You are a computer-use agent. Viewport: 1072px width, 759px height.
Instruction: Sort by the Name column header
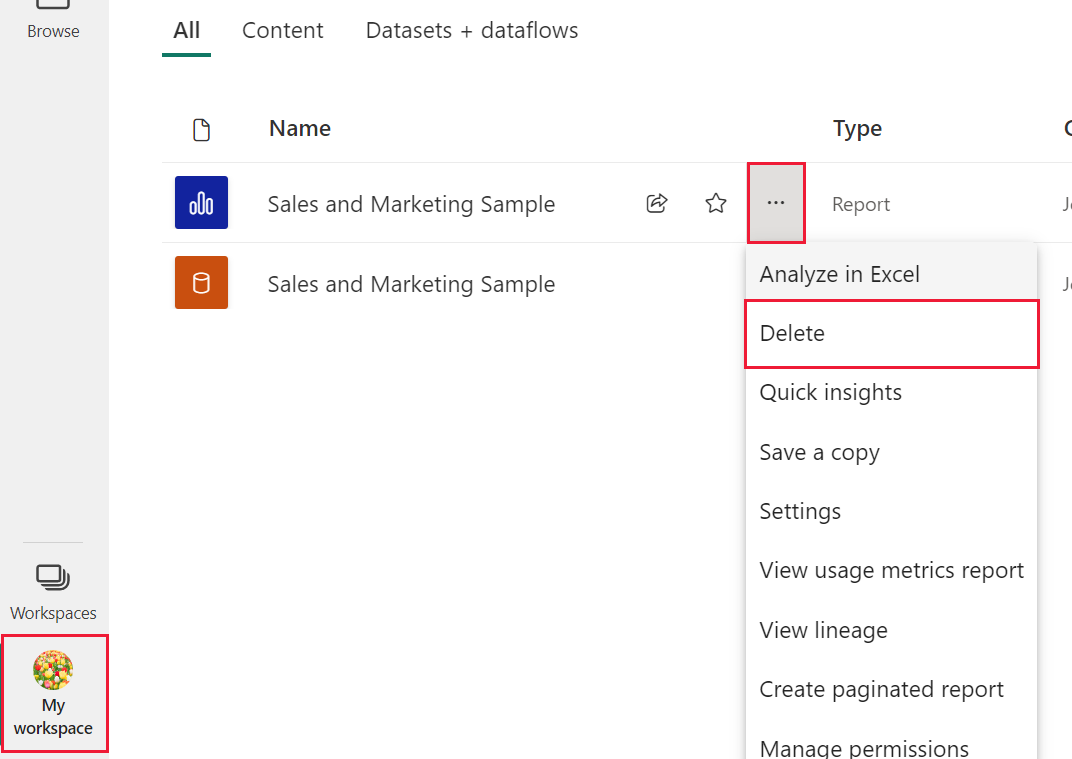pos(299,129)
